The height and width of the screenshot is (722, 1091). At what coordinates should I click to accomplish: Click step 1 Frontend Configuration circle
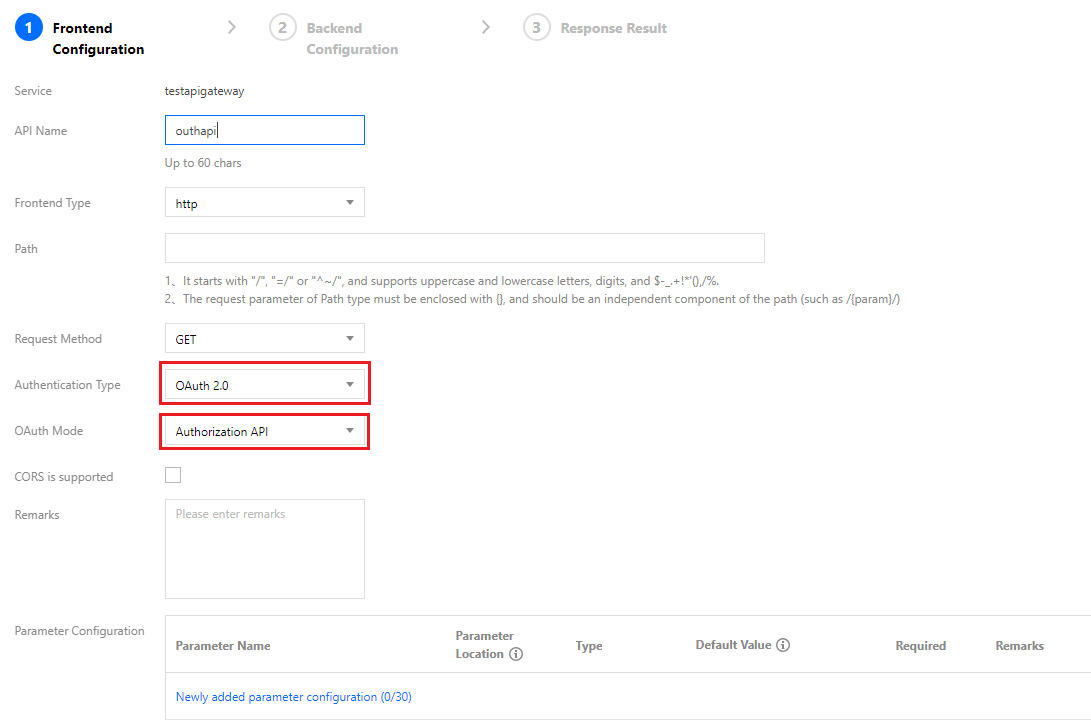pyautogui.click(x=28, y=28)
